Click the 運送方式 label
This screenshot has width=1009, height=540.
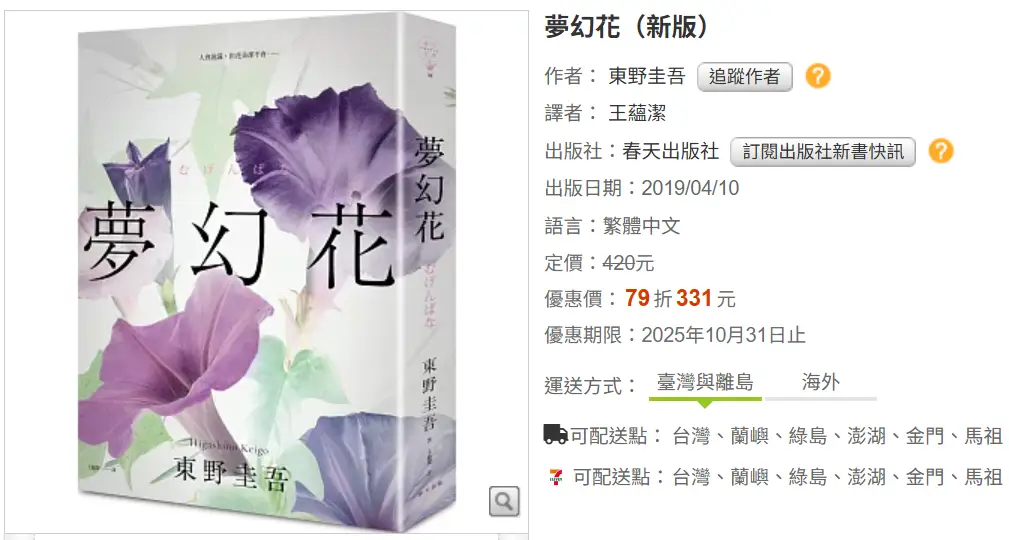point(583,386)
